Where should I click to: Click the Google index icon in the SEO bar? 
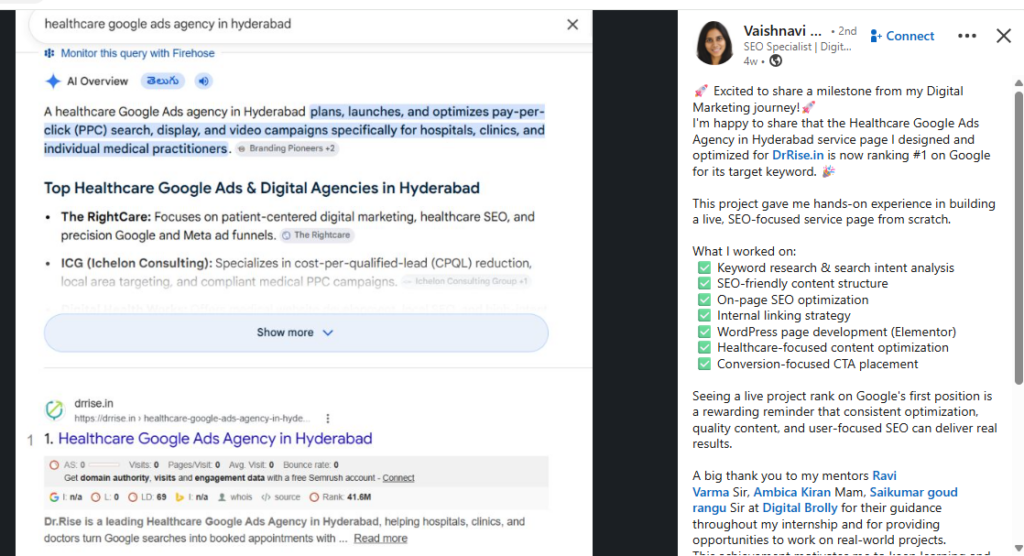pyautogui.click(x=54, y=497)
